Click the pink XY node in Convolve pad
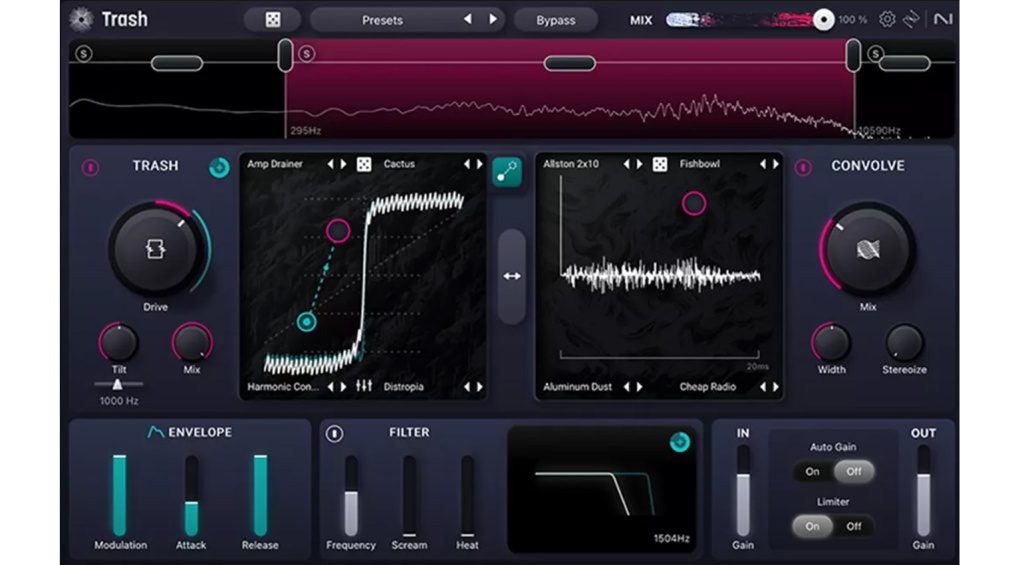Screen dimensions: 1024x565 pyautogui.click(x=694, y=203)
